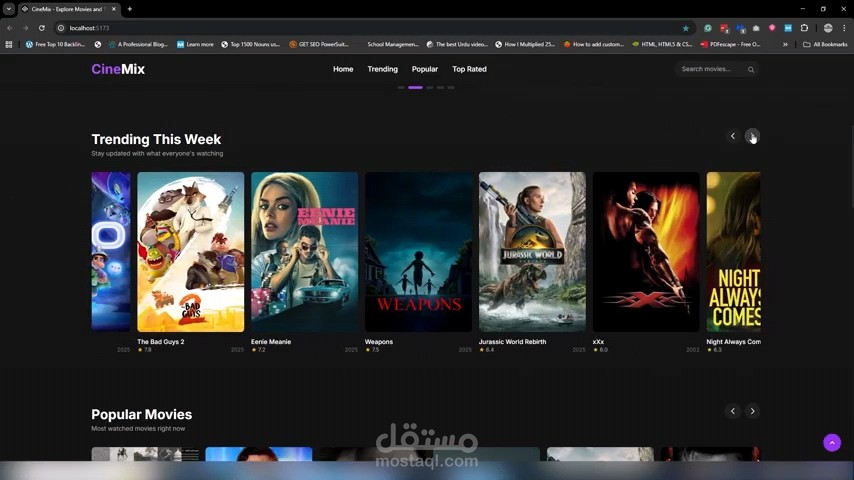Show next Trending This Week movies
This screenshot has width=854, height=480.
tap(752, 136)
